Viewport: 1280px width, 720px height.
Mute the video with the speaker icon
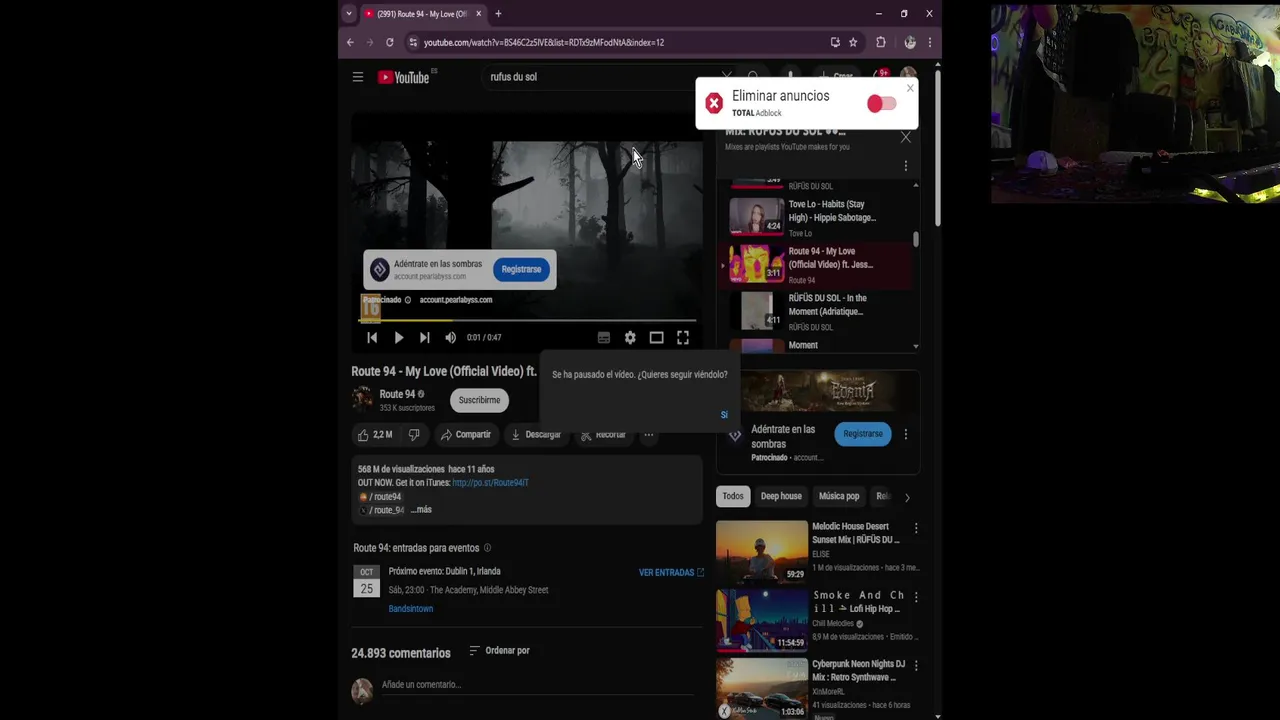point(450,337)
